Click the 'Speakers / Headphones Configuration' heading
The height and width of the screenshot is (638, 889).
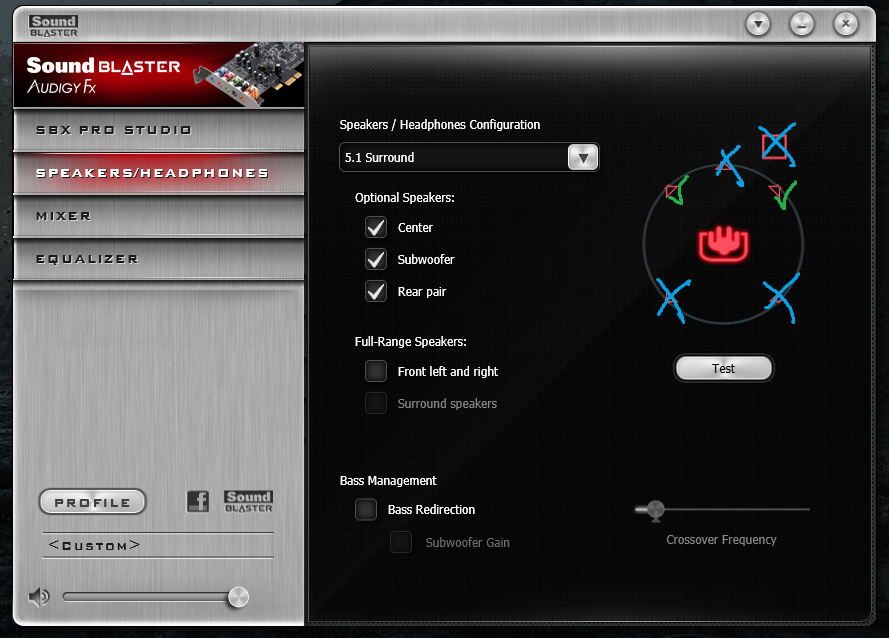coord(439,125)
